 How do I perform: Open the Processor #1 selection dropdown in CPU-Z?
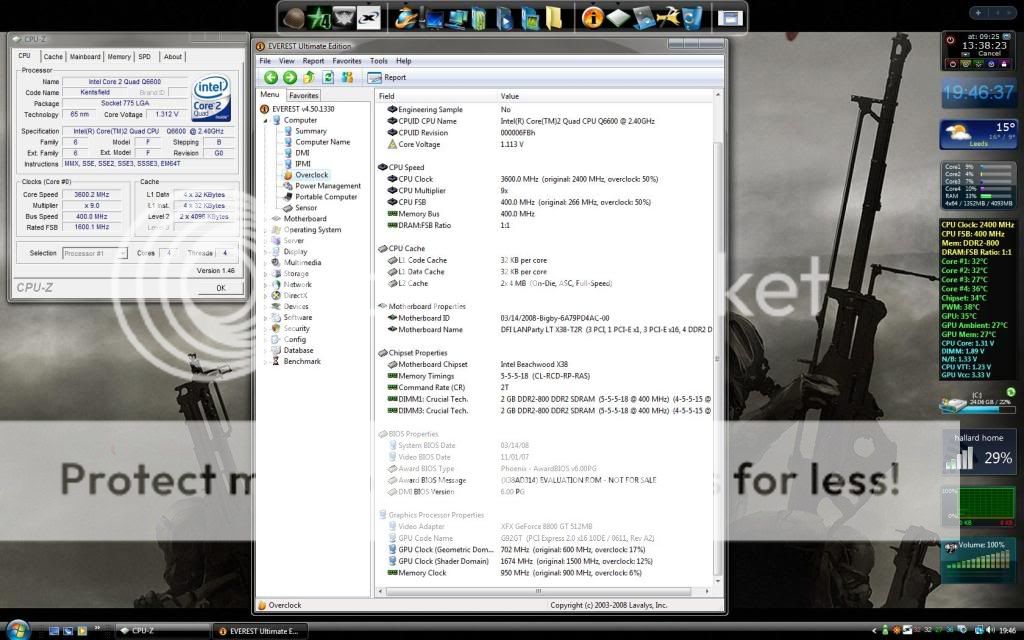pyautogui.click(x=95, y=253)
